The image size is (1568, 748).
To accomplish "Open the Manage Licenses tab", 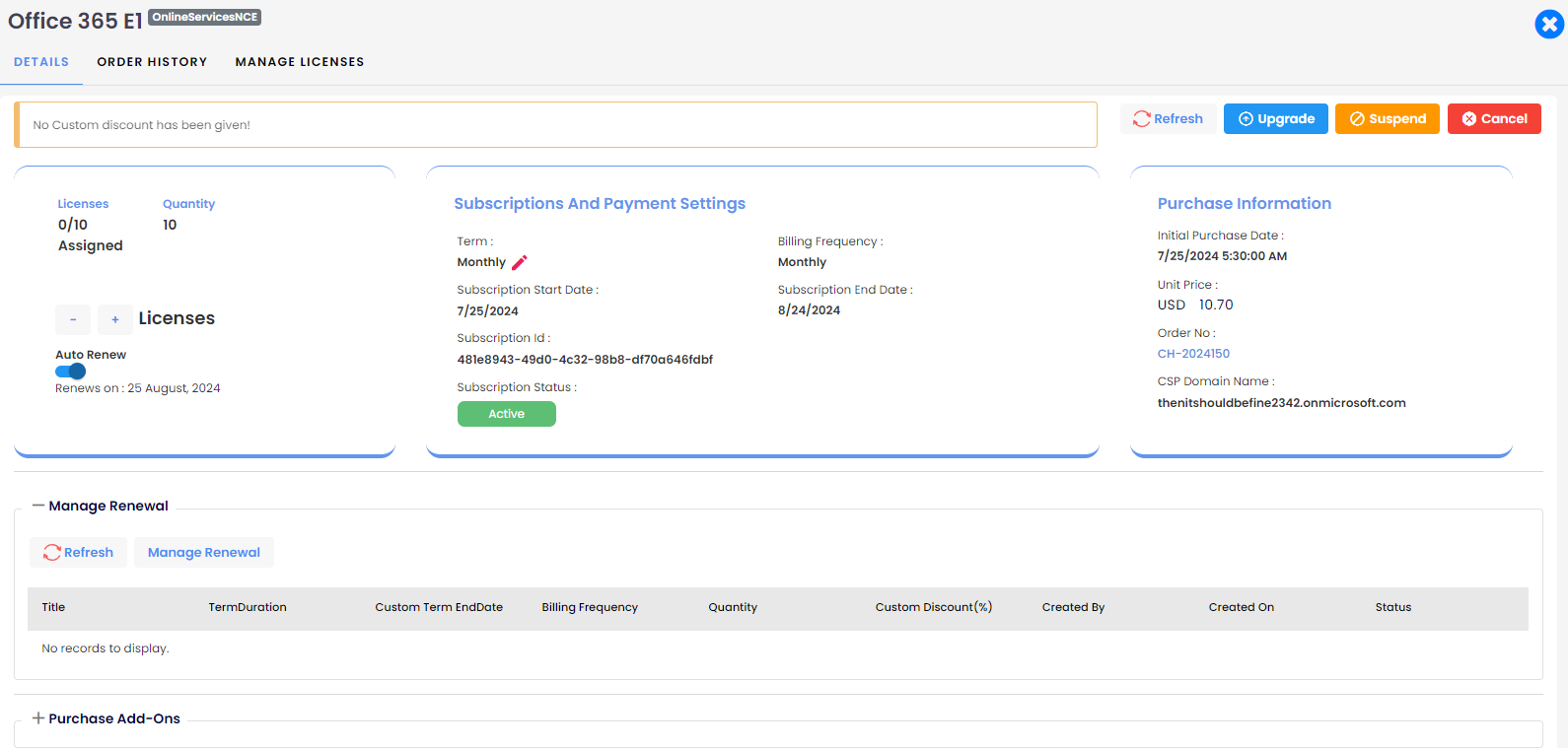I will pos(300,62).
